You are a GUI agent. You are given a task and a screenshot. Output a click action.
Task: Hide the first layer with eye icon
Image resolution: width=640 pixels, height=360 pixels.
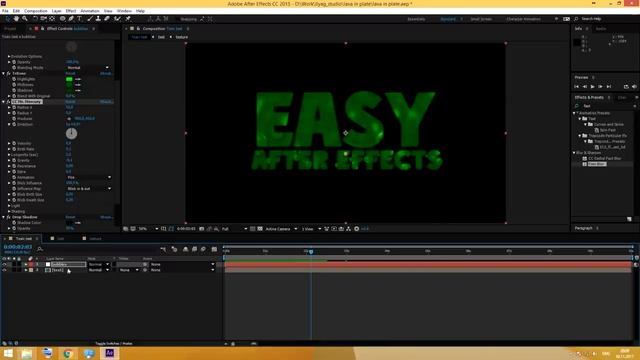[x=4, y=264]
